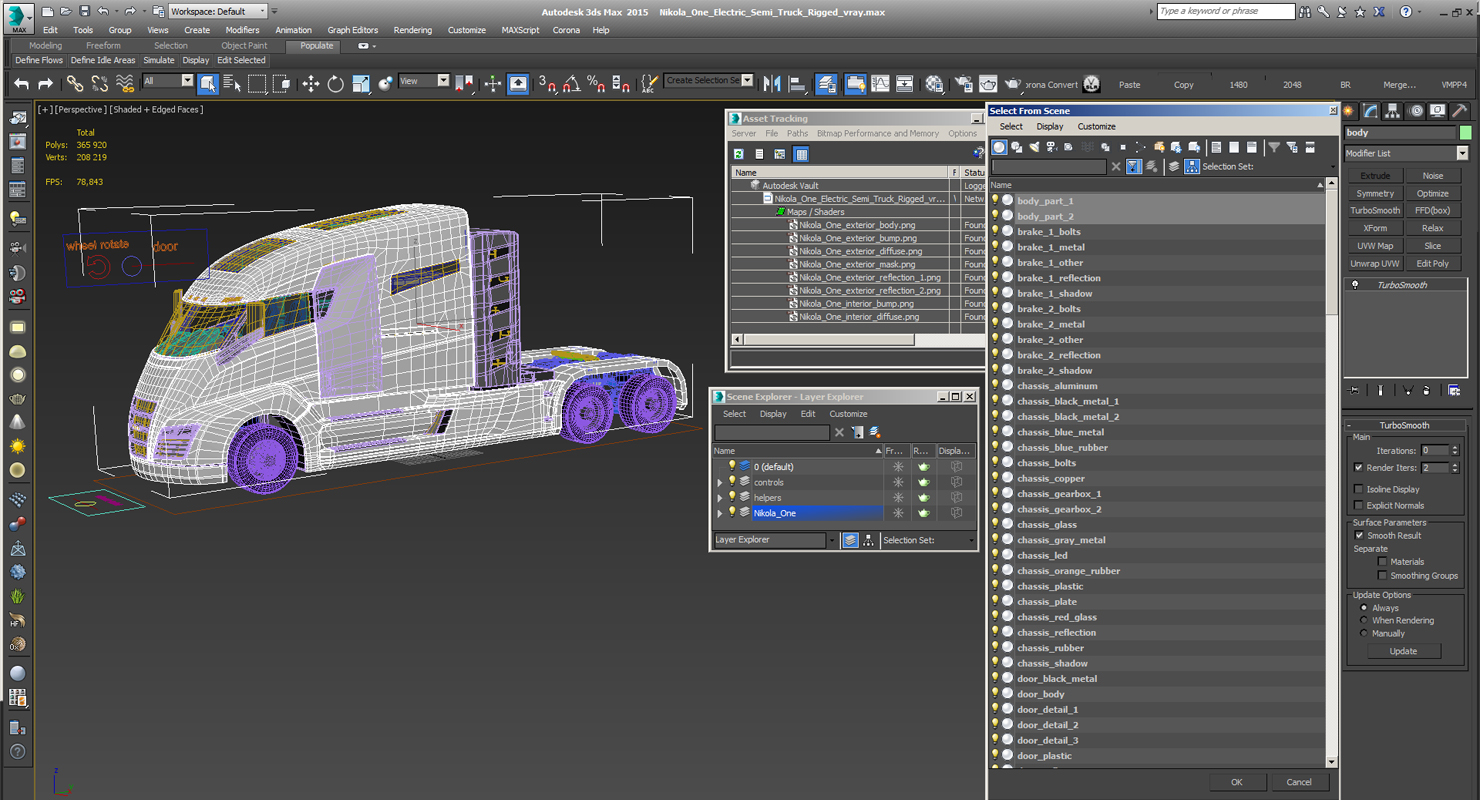Expand the controls layer tree node
The image size is (1480, 800).
tap(719, 482)
